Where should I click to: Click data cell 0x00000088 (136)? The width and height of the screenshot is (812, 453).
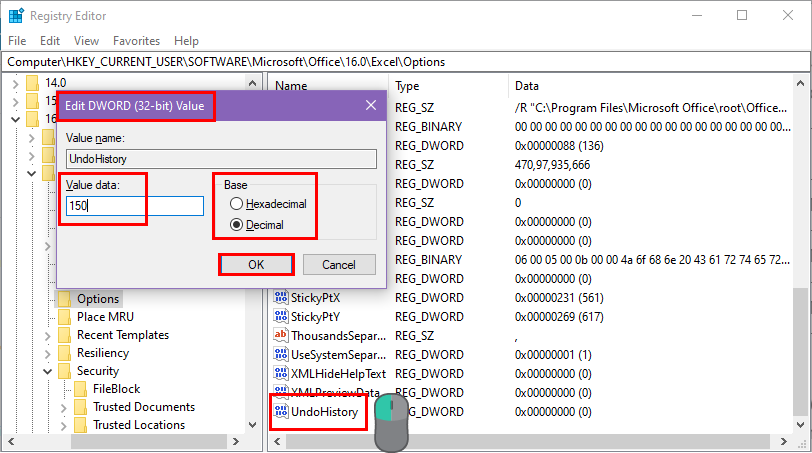[559, 146]
